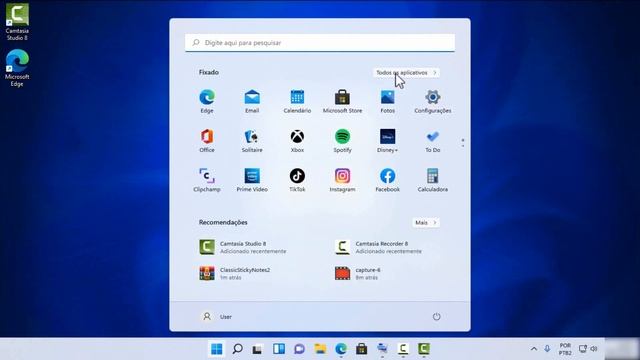Viewport: 640px width, 360px height.
Task: Open the POR PTB2 language switcher
Action: coord(565,349)
